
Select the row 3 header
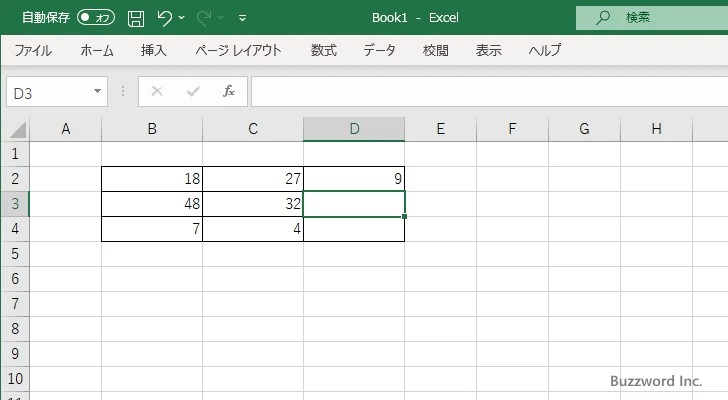point(14,204)
